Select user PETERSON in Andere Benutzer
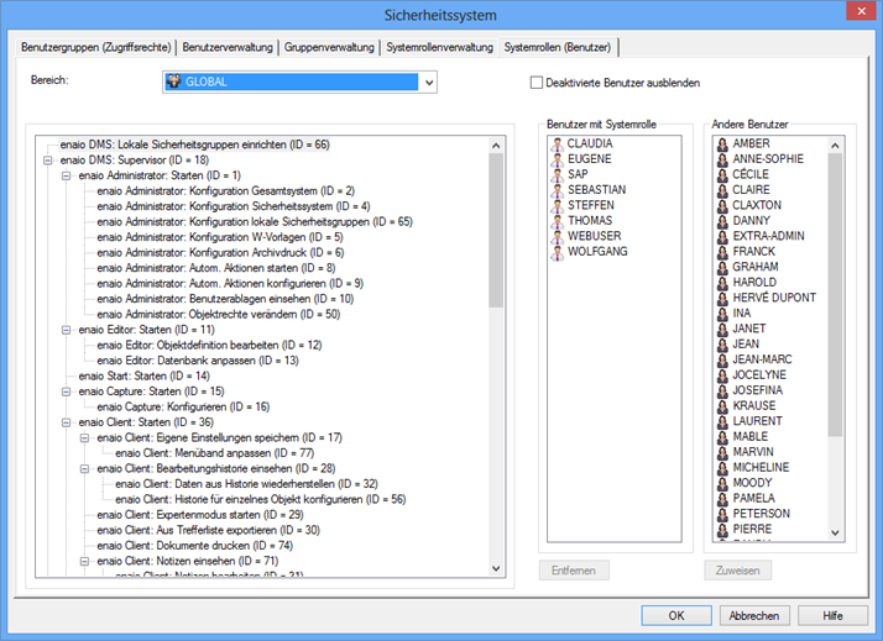883x641 pixels. (x=761, y=514)
